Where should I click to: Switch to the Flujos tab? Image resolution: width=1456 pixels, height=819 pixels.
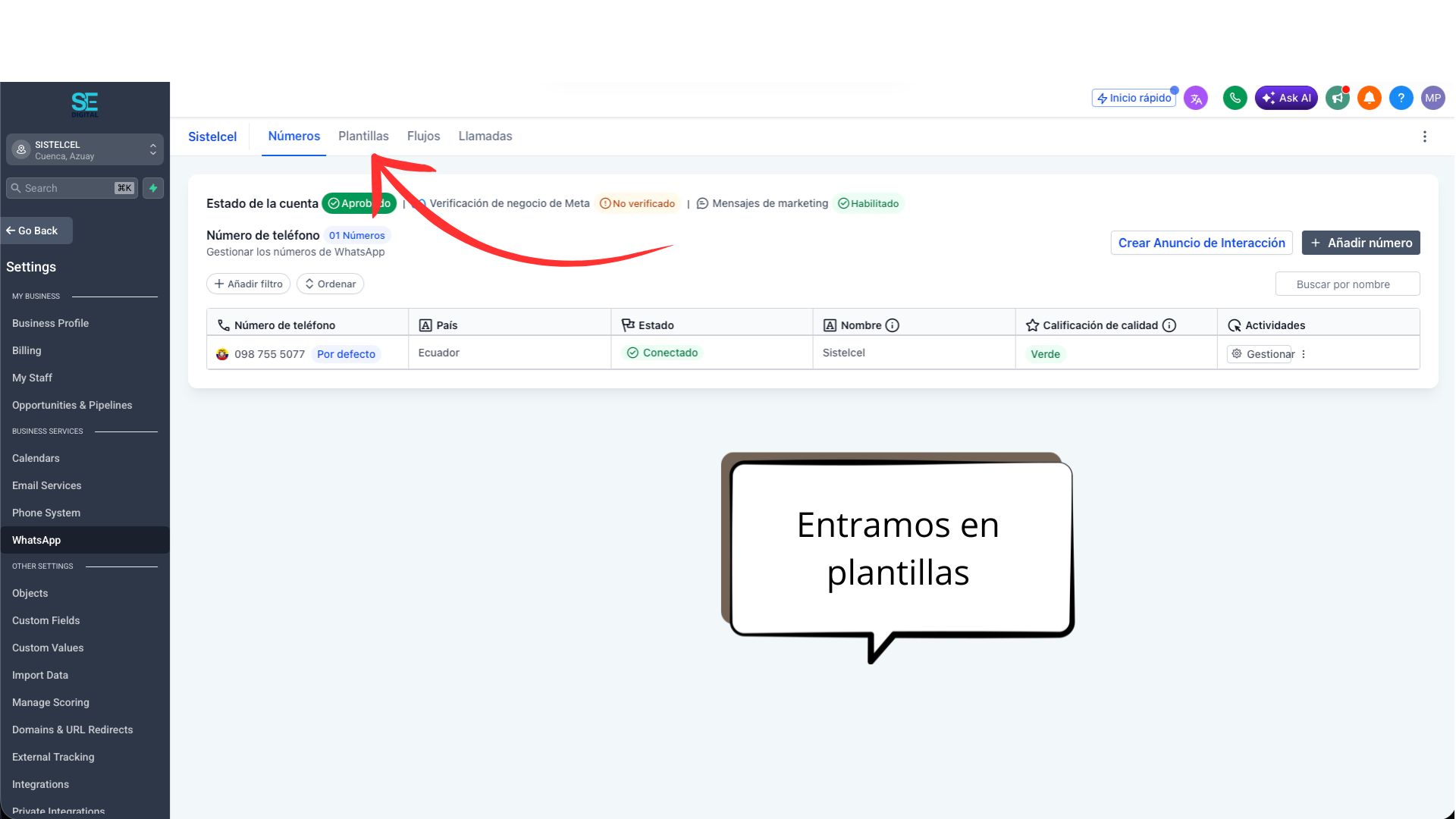coord(423,136)
